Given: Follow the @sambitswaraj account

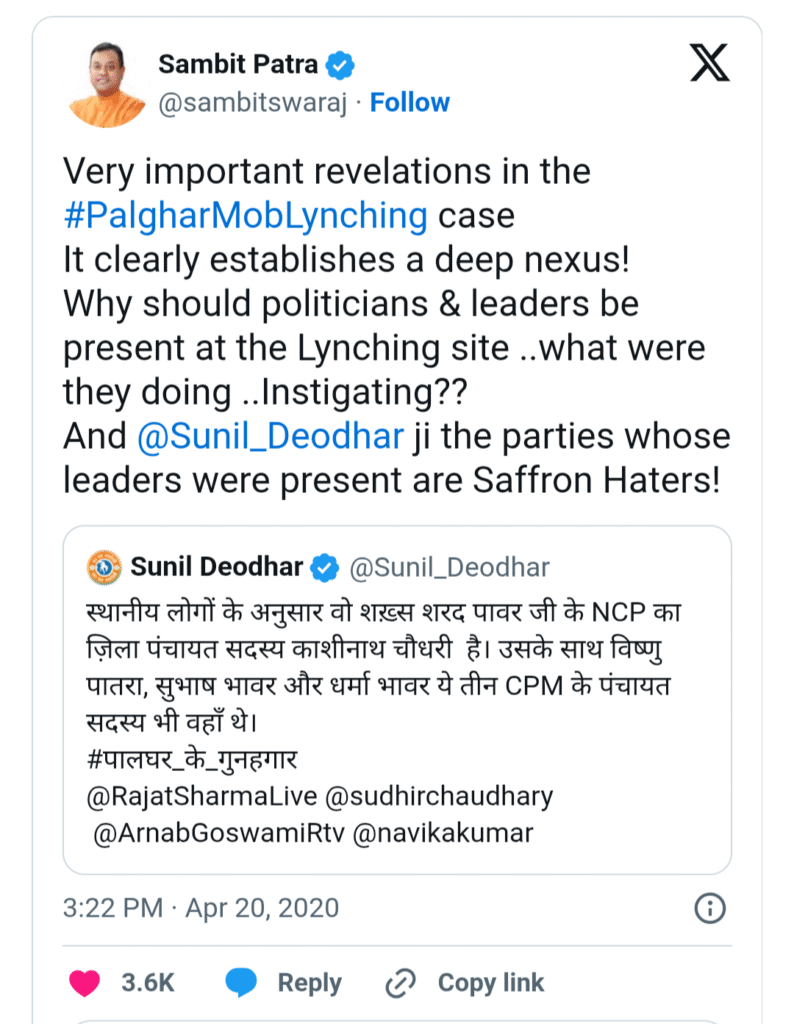Looking at the screenshot, I should (410, 103).
